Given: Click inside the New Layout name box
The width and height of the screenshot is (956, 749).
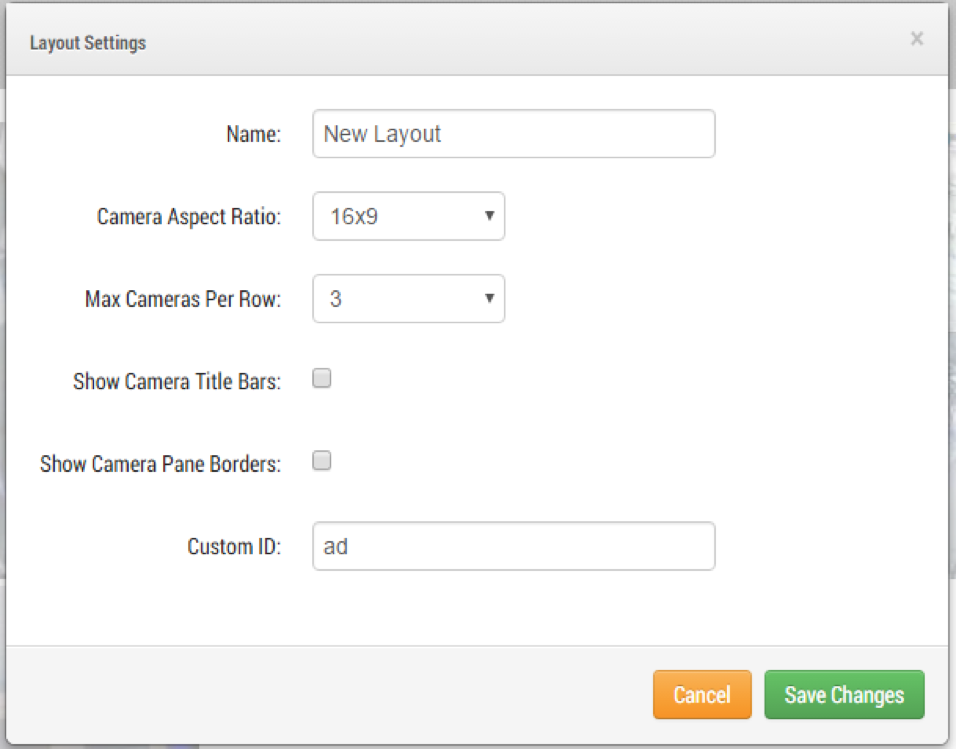Looking at the screenshot, I should (x=513, y=133).
